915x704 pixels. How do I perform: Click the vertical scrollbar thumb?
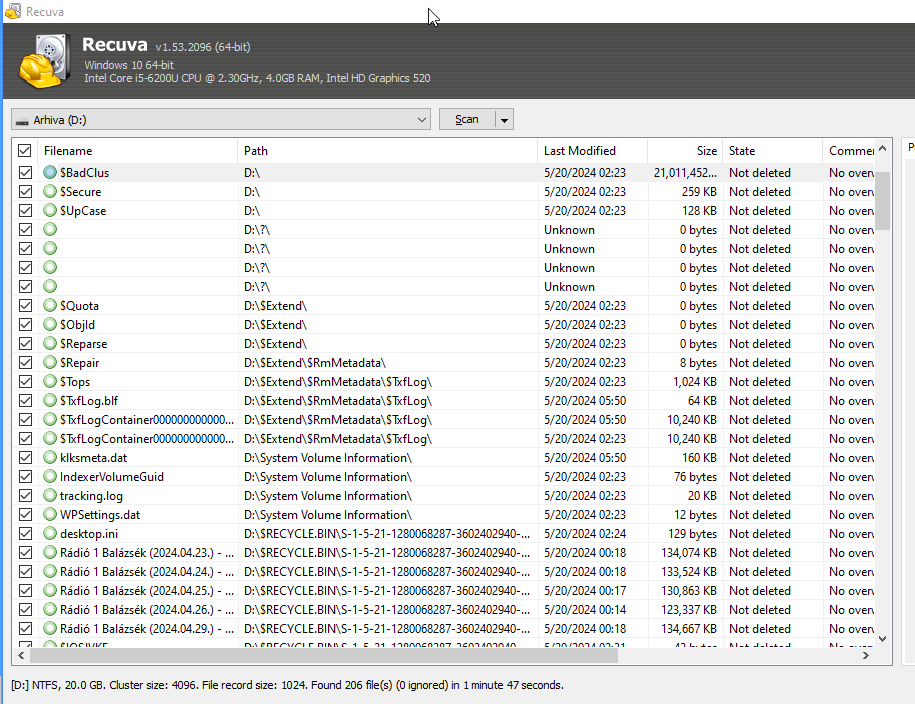(x=882, y=200)
